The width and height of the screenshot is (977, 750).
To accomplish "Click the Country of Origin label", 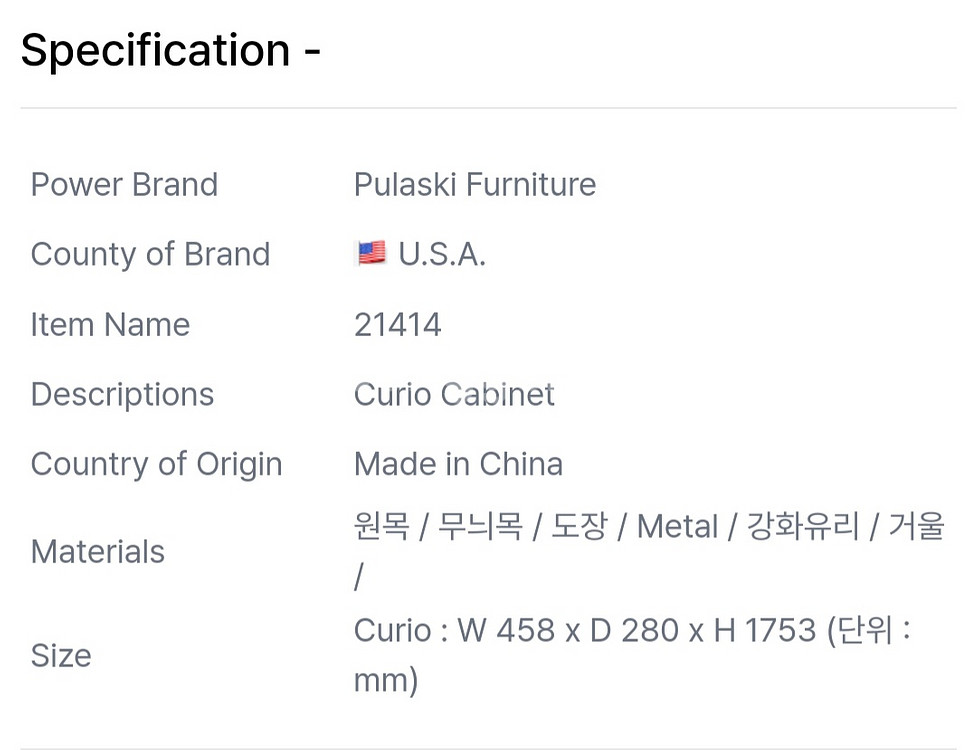I will click(156, 465).
